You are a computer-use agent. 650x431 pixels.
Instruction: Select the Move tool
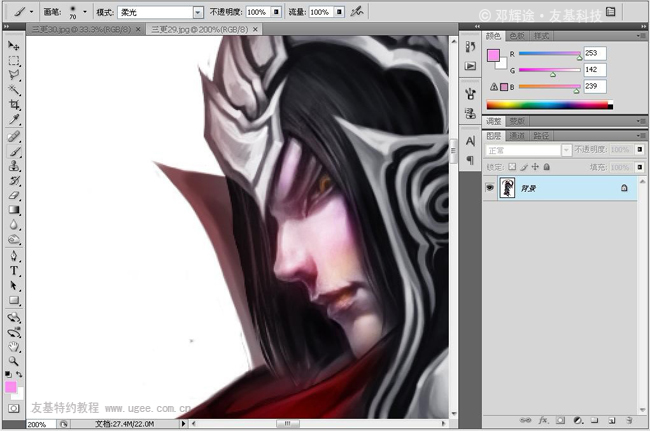[14, 46]
